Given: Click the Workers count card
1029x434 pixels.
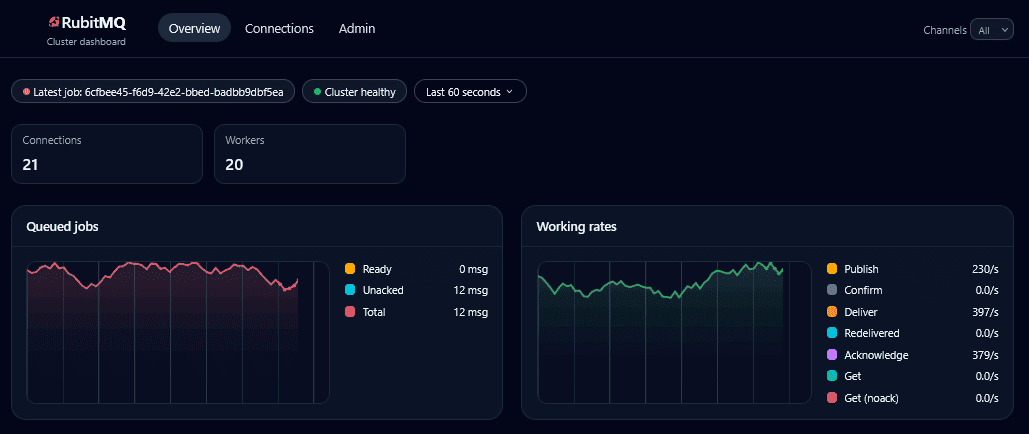Looking at the screenshot, I should (310, 154).
